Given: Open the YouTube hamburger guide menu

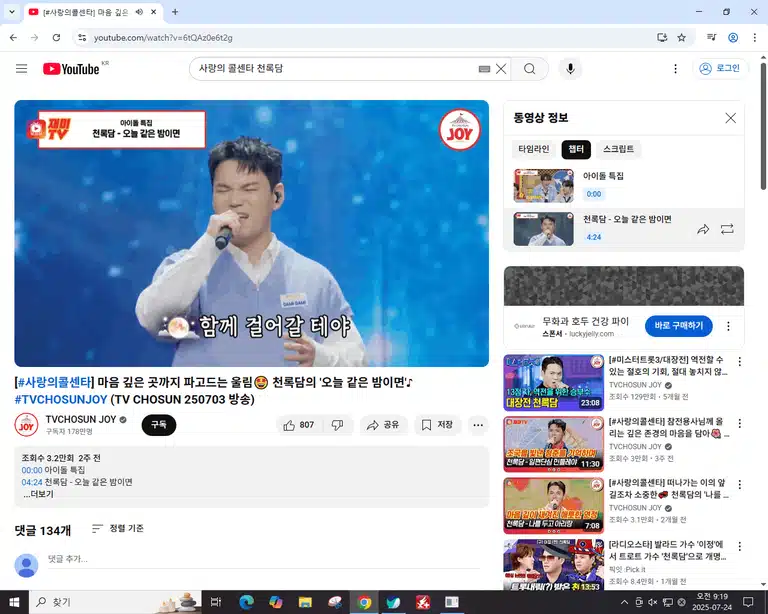Looking at the screenshot, I should [22, 69].
